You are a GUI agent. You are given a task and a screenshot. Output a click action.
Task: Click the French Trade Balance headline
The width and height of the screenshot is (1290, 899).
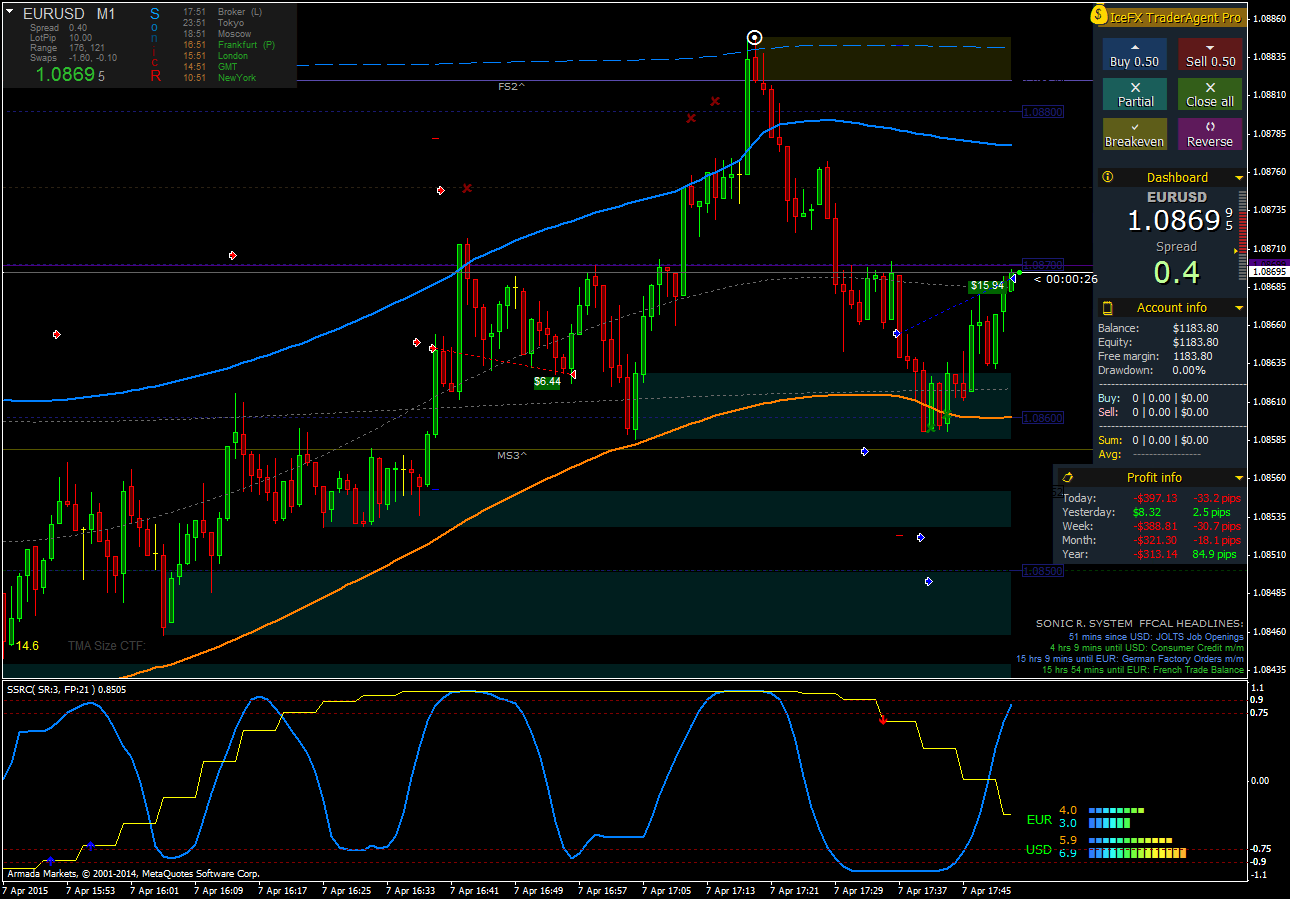(1143, 670)
